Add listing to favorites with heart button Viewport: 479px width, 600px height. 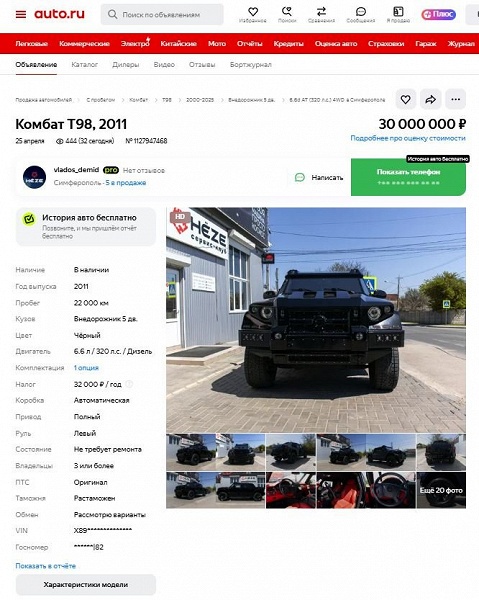406,99
